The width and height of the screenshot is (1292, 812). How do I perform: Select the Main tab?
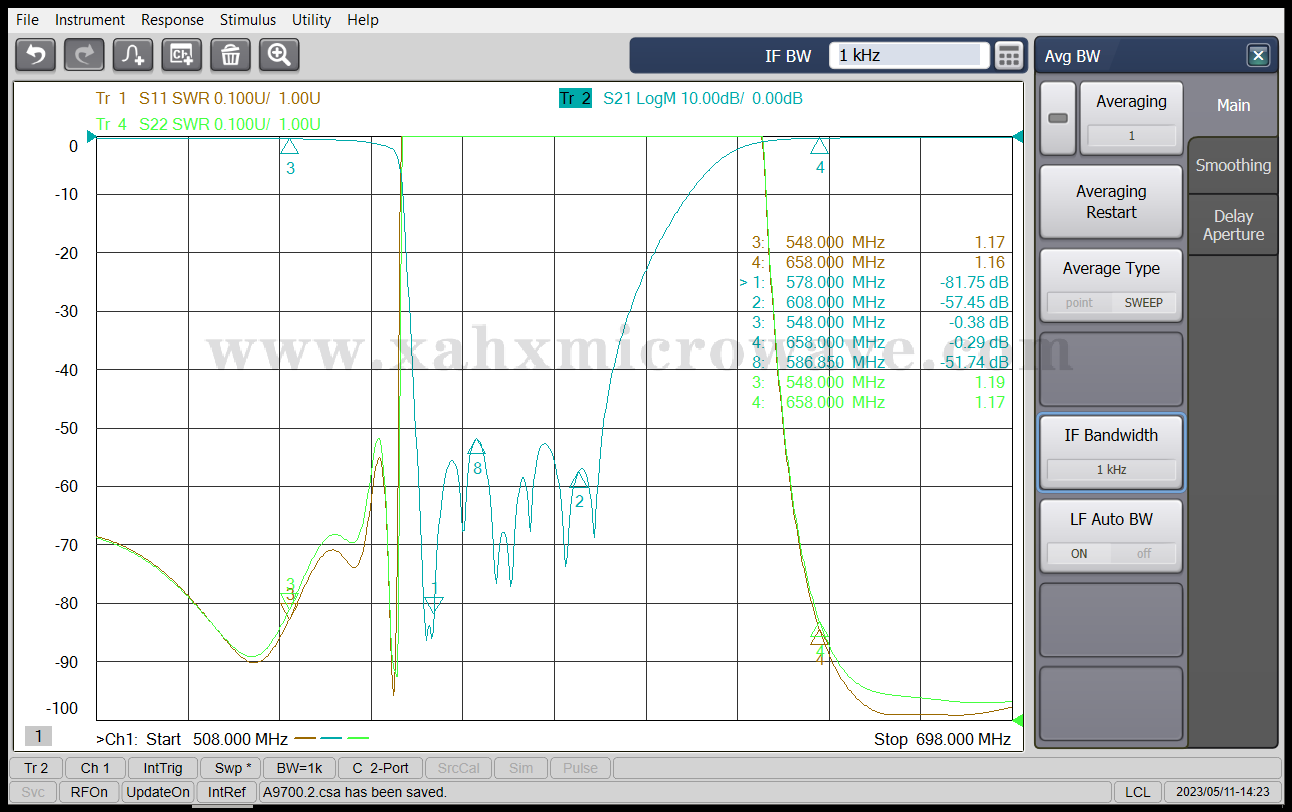tap(1233, 105)
